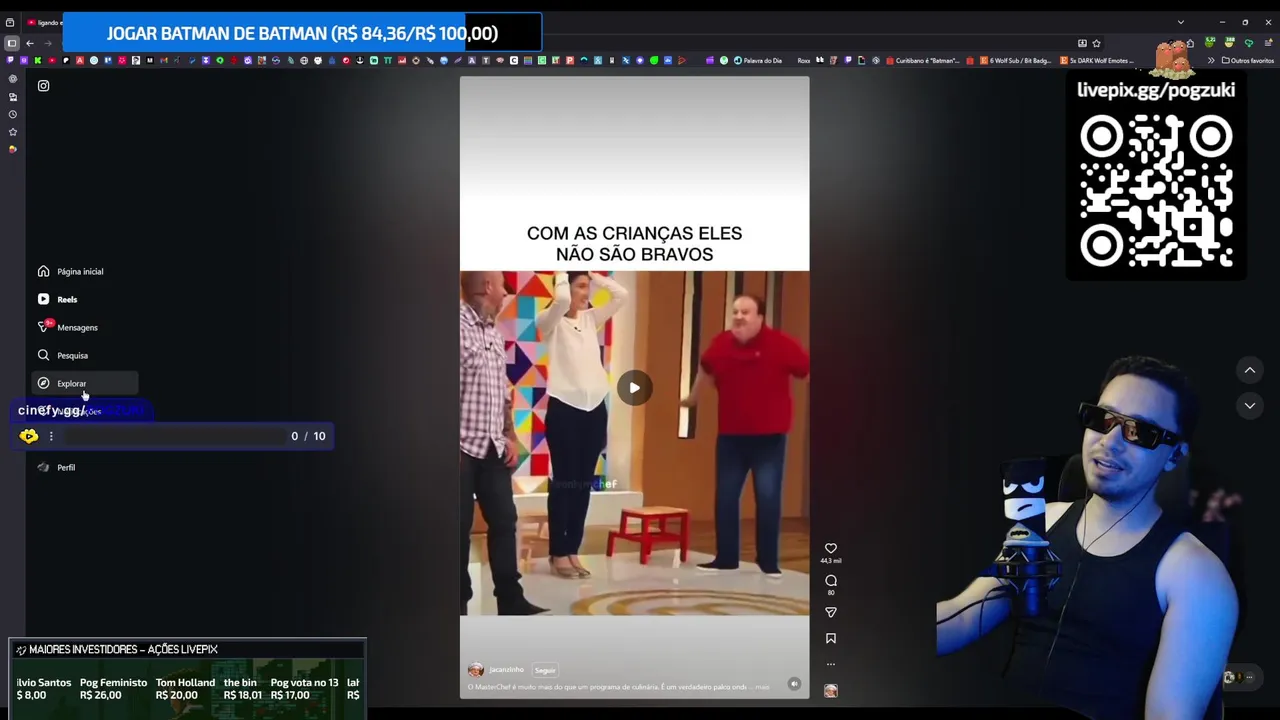This screenshot has width=1280, height=720.
Task: Open Curitibano é Batman bookmark
Action: coord(922,60)
